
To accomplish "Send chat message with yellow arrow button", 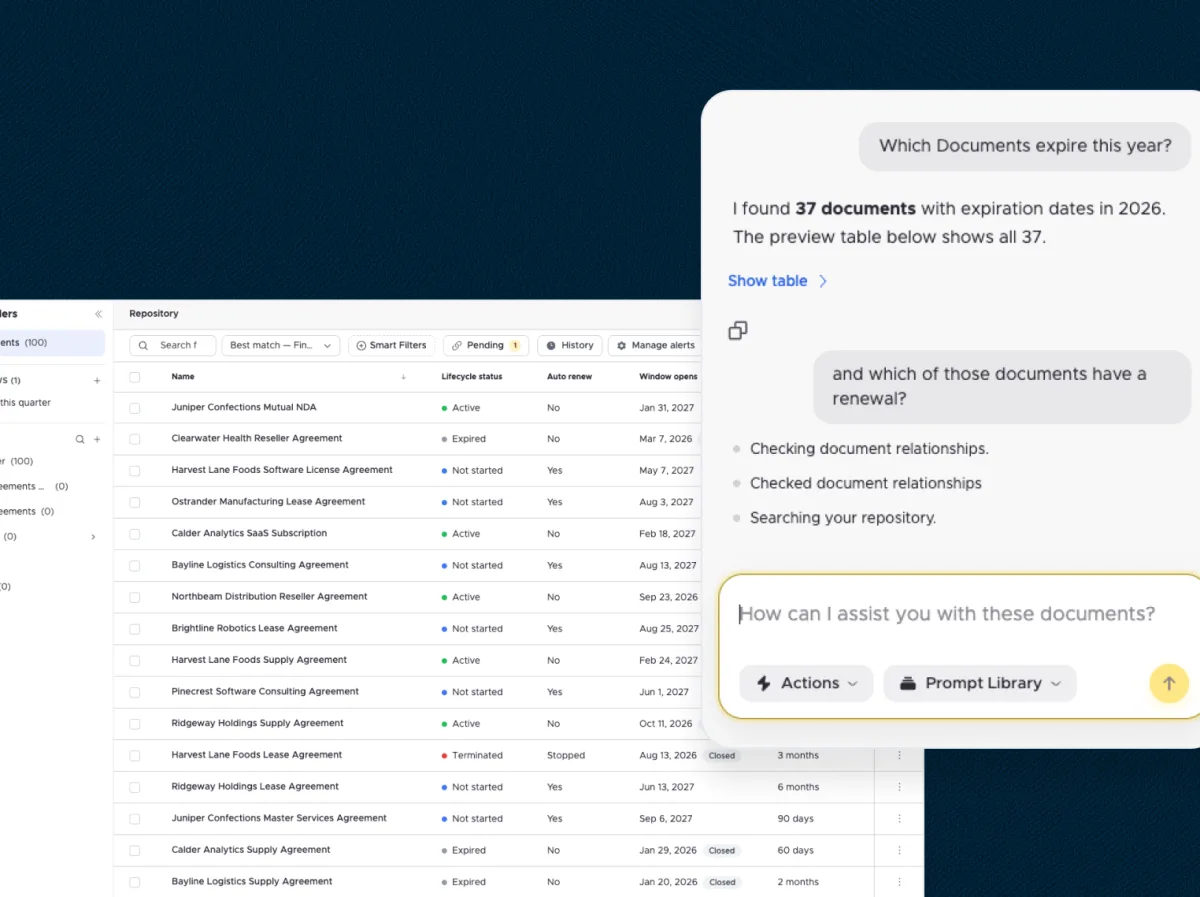I will pyautogui.click(x=1169, y=684).
